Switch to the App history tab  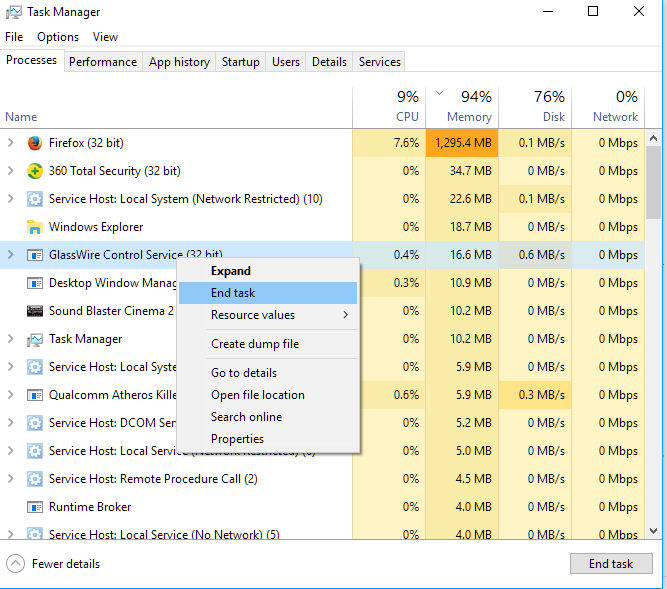click(179, 62)
